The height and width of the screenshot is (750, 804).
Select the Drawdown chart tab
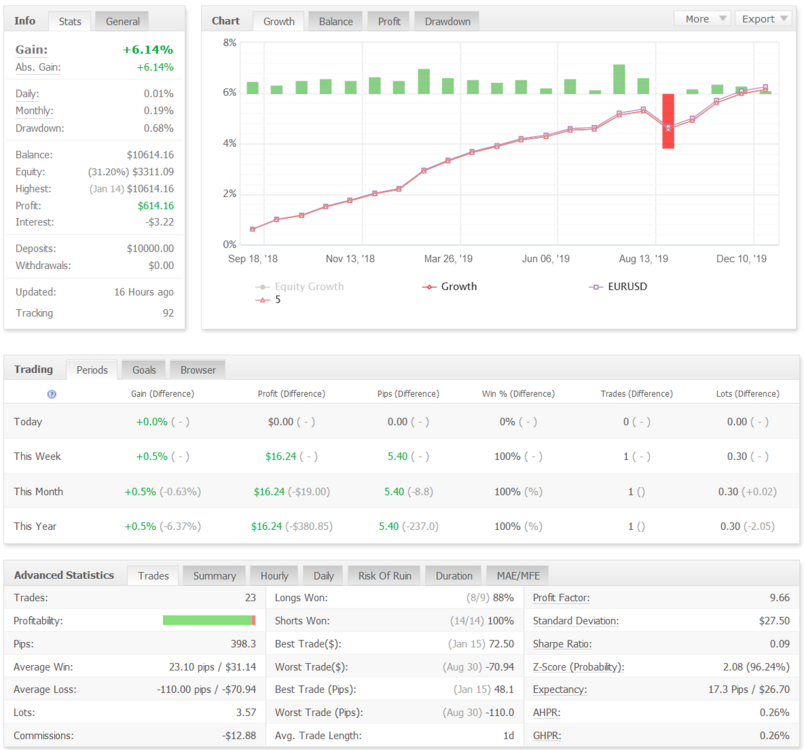coord(447,22)
